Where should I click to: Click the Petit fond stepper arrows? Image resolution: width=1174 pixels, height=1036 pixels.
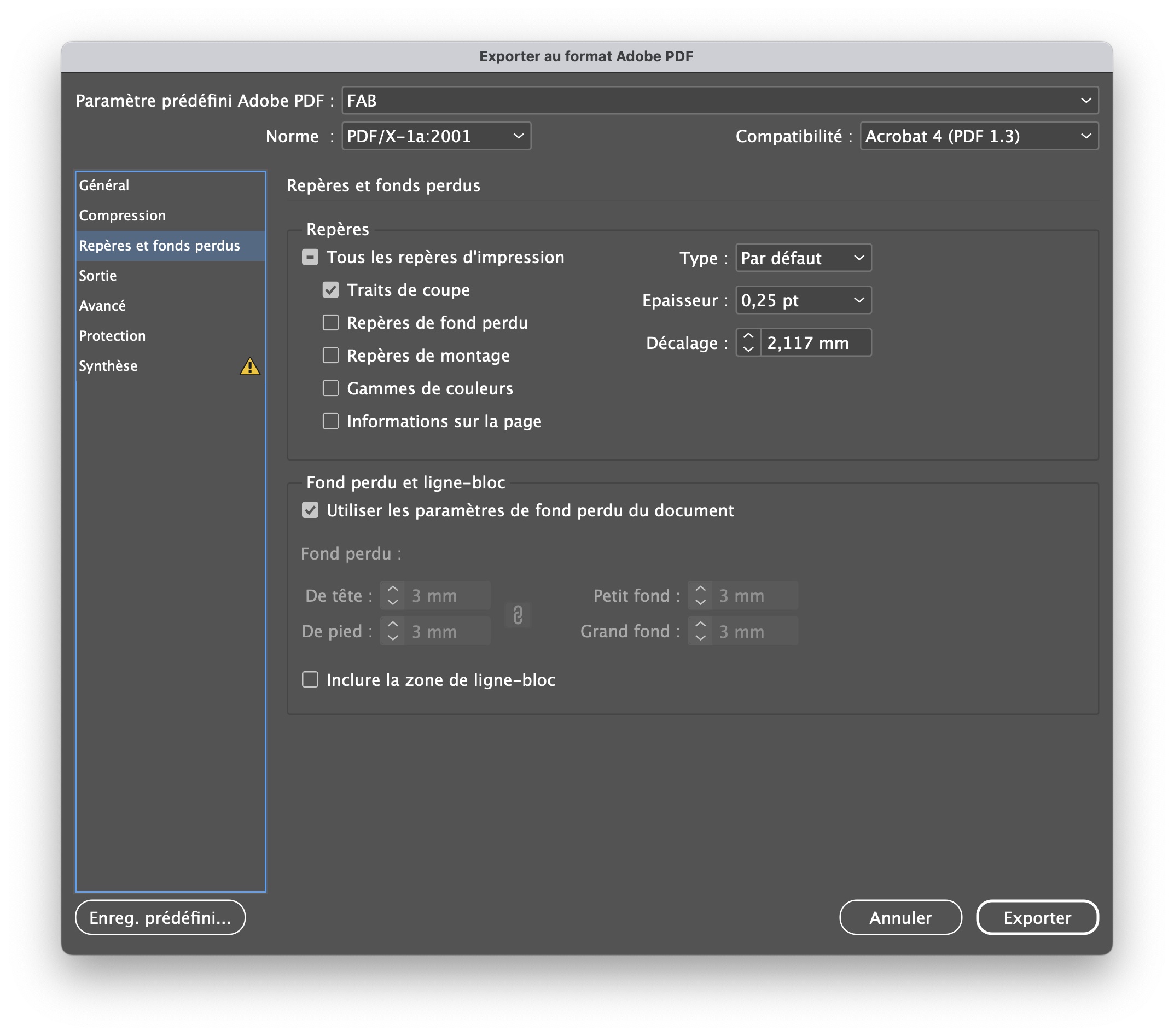[700, 596]
